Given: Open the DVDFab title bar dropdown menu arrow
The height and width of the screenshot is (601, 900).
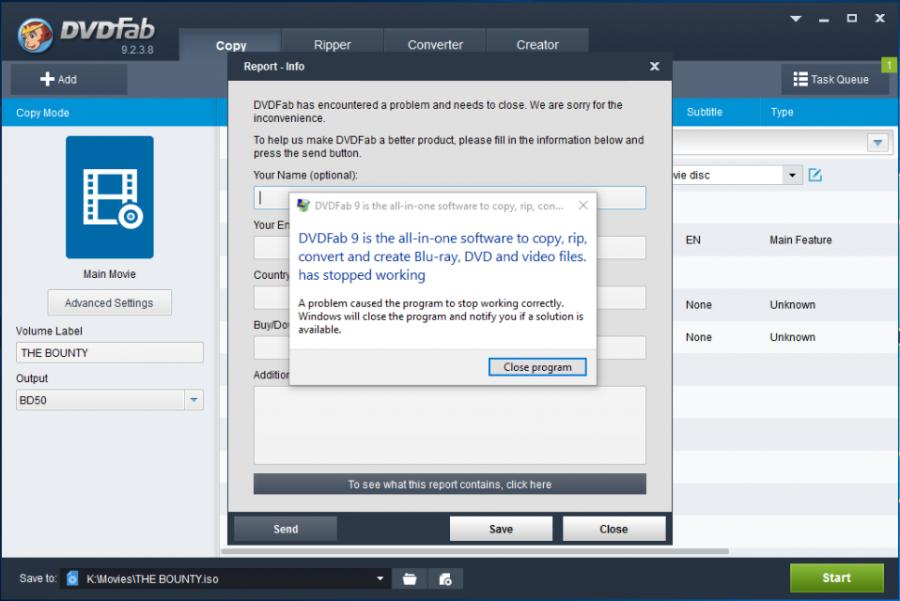Looking at the screenshot, I should (796, 19).
